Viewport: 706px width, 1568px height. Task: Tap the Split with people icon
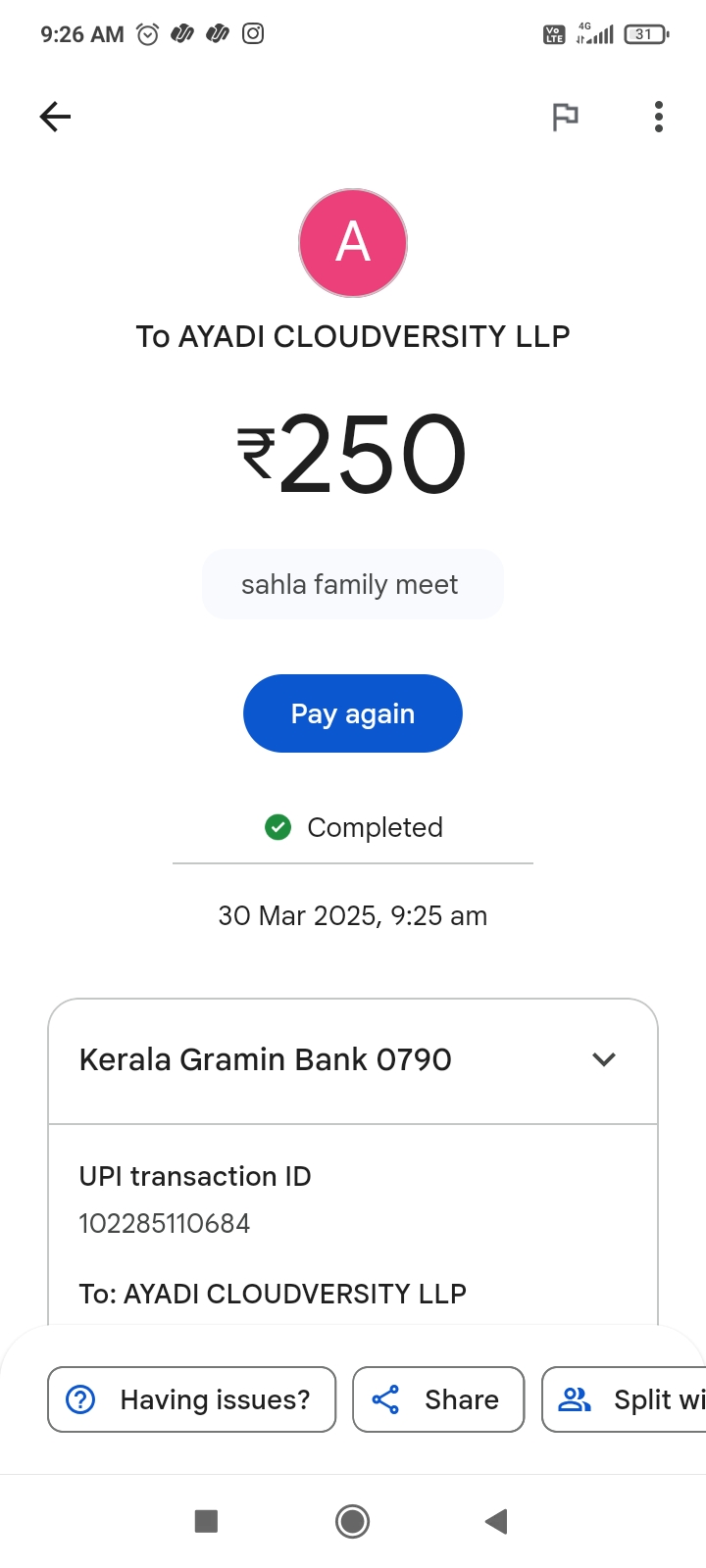pyautogui.click(x=575, y=1399)
